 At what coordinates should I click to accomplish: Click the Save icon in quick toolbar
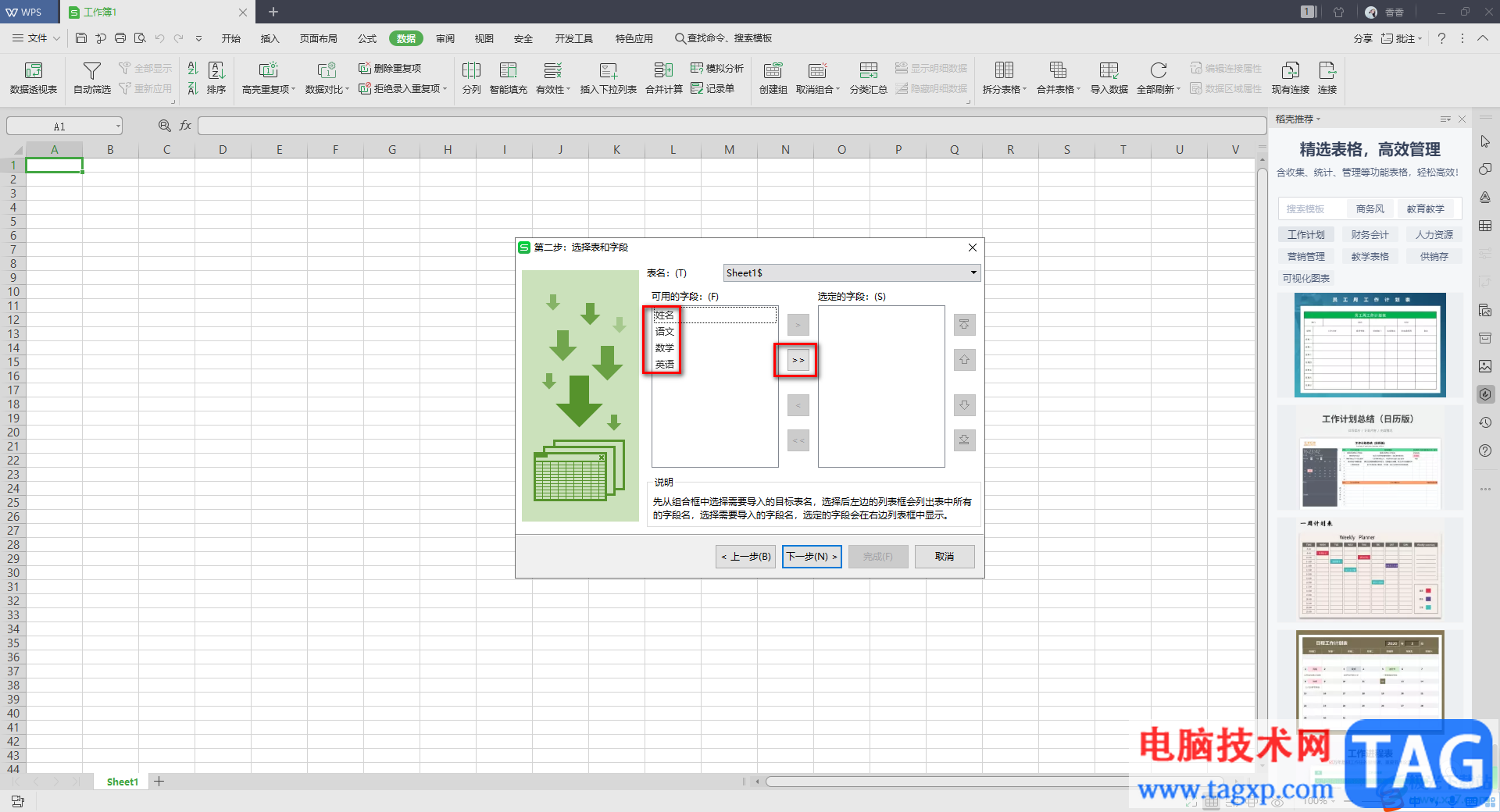pyautogui.click(x=81, y=38)
